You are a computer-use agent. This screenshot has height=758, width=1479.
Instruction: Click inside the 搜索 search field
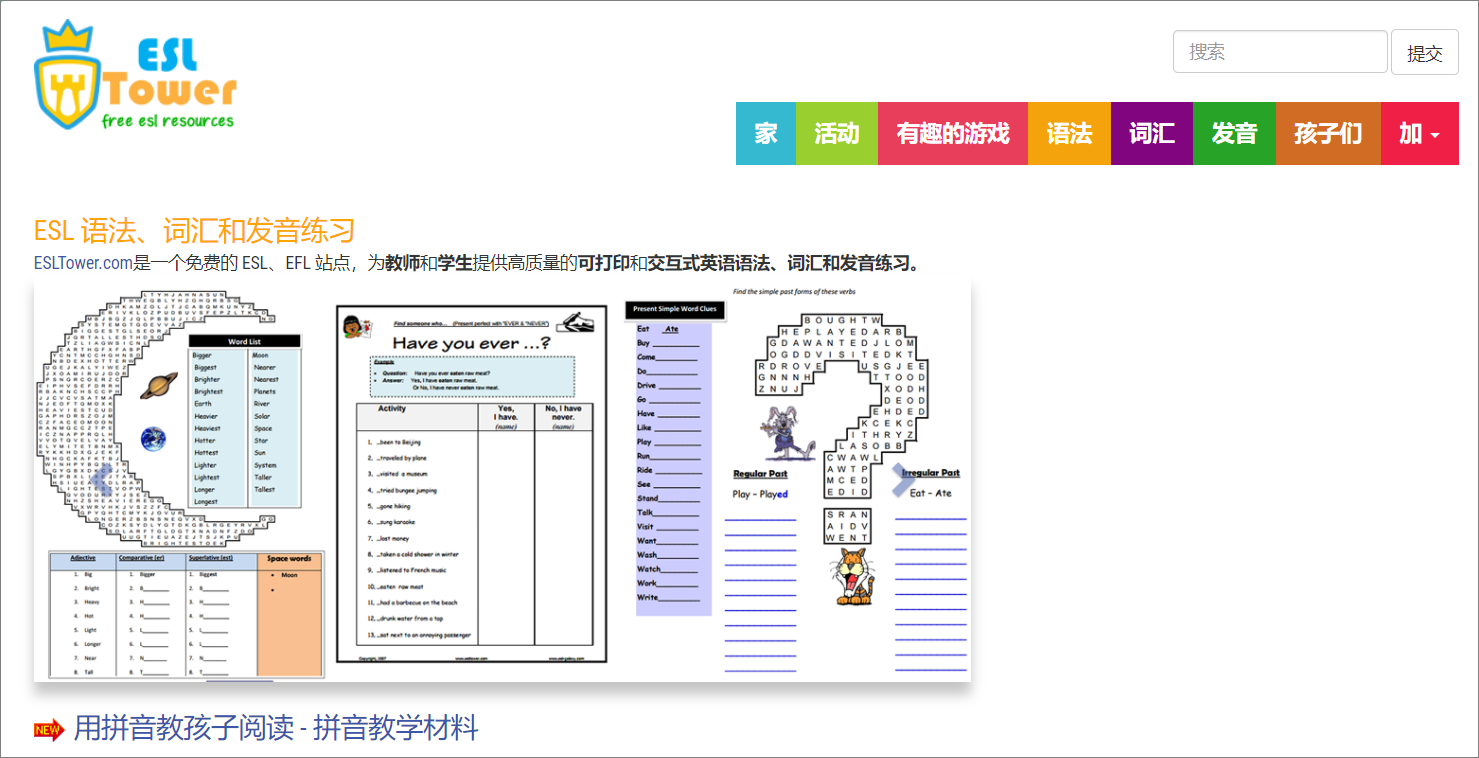(x=1280, y=51)
